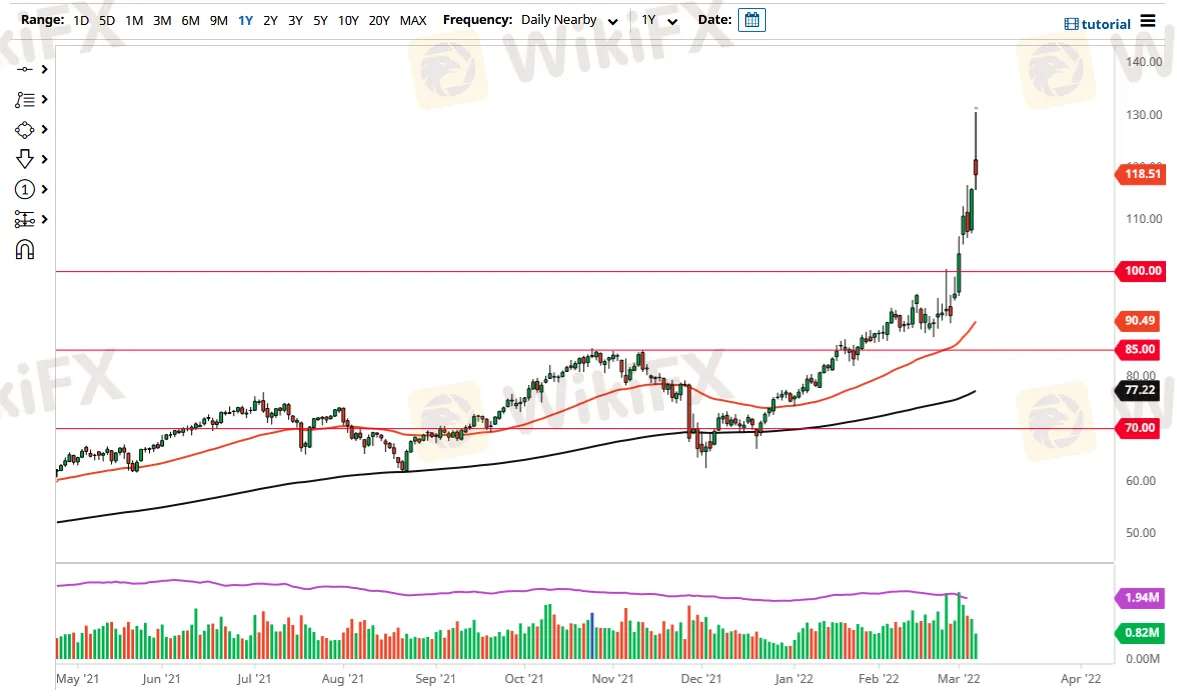The width and height of the screenshot is (1177, 699).
Task: Set the chart range to MAX
Action: pyautogui.click(x=412, y=20)
